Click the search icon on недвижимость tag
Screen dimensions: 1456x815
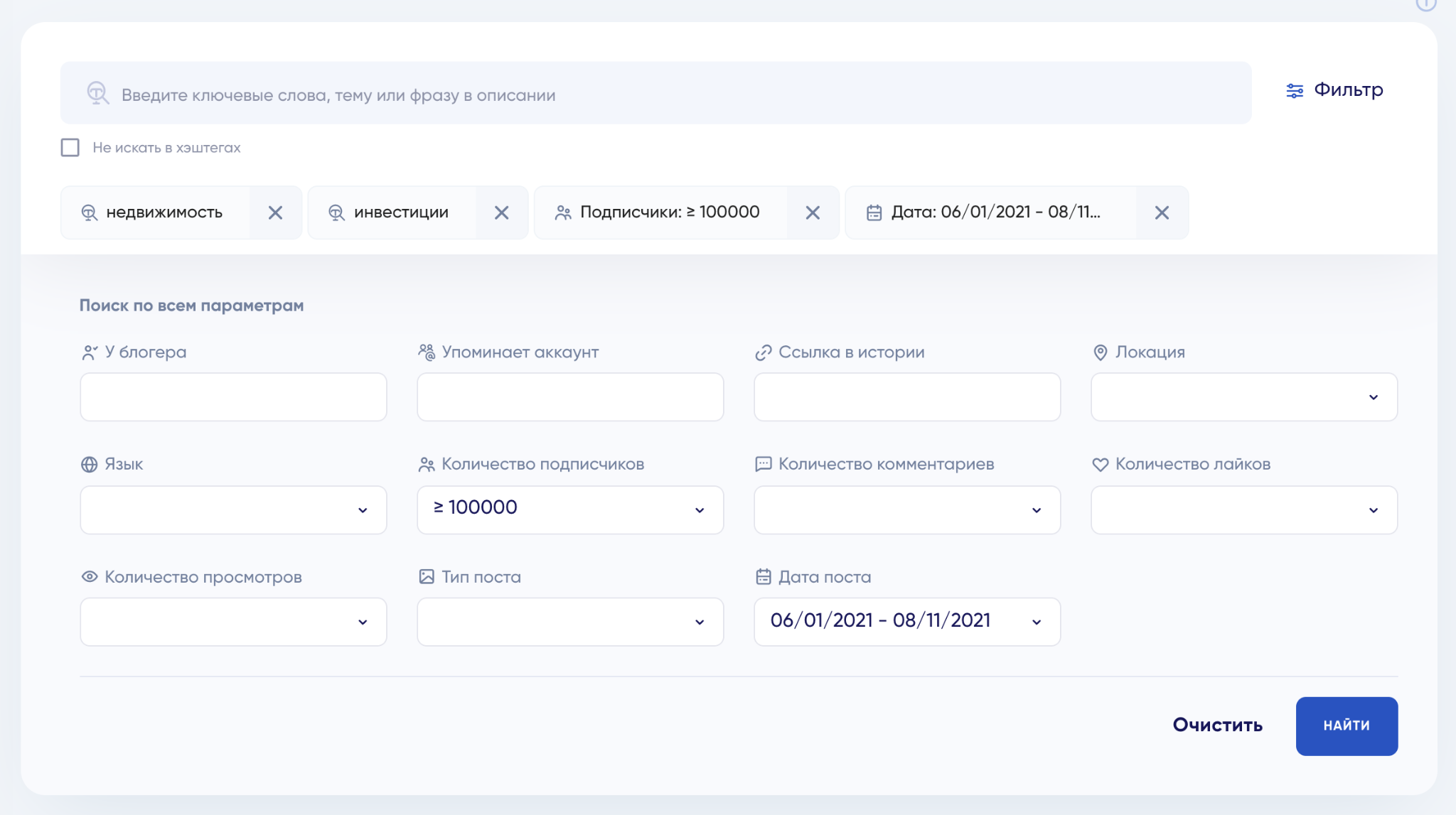89,212
